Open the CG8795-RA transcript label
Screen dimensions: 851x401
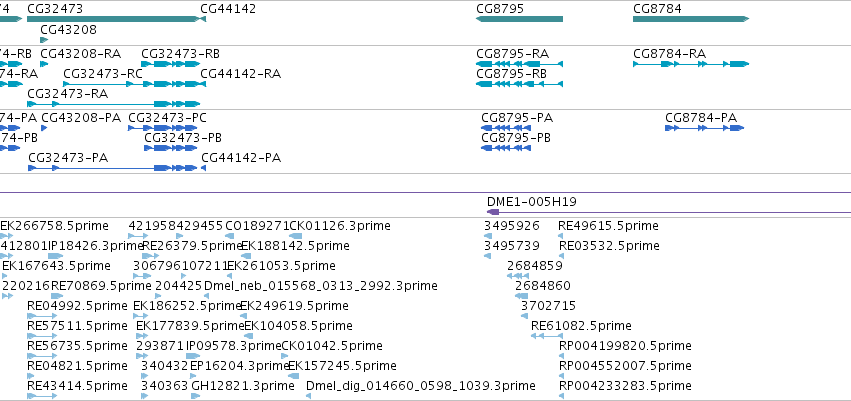[512, 54]
